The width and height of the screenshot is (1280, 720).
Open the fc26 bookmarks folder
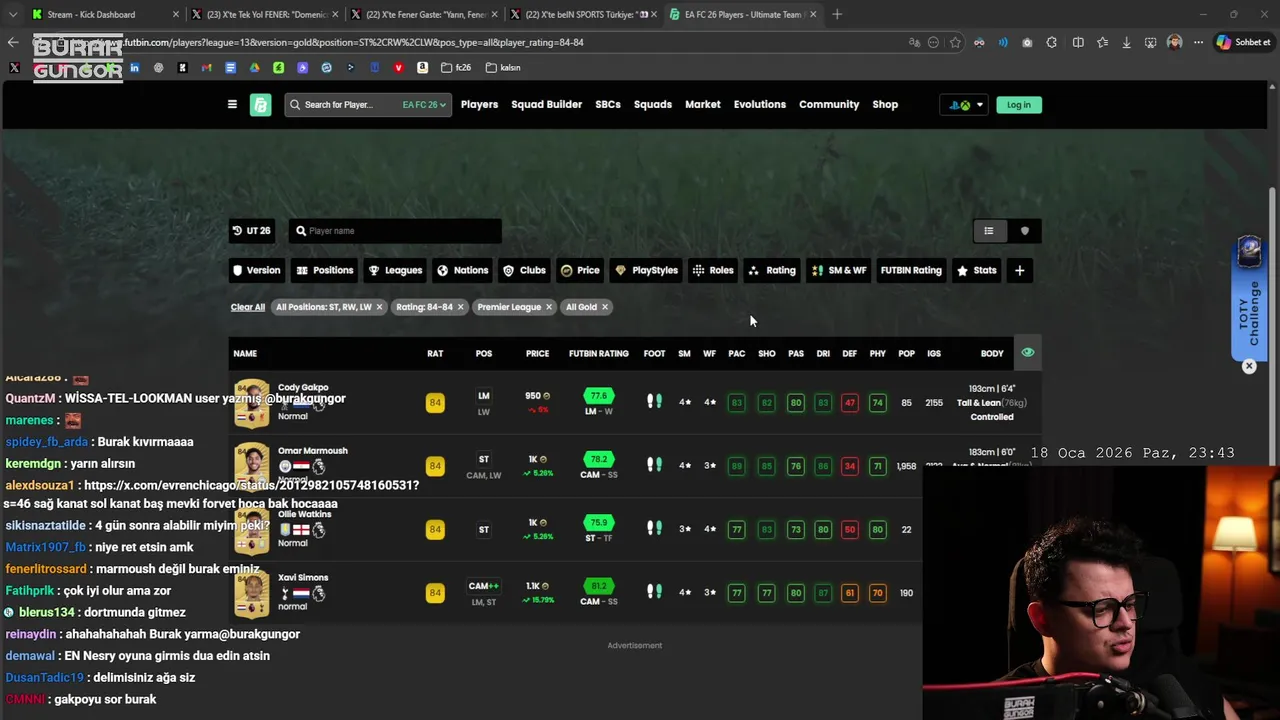coord(457,67)
